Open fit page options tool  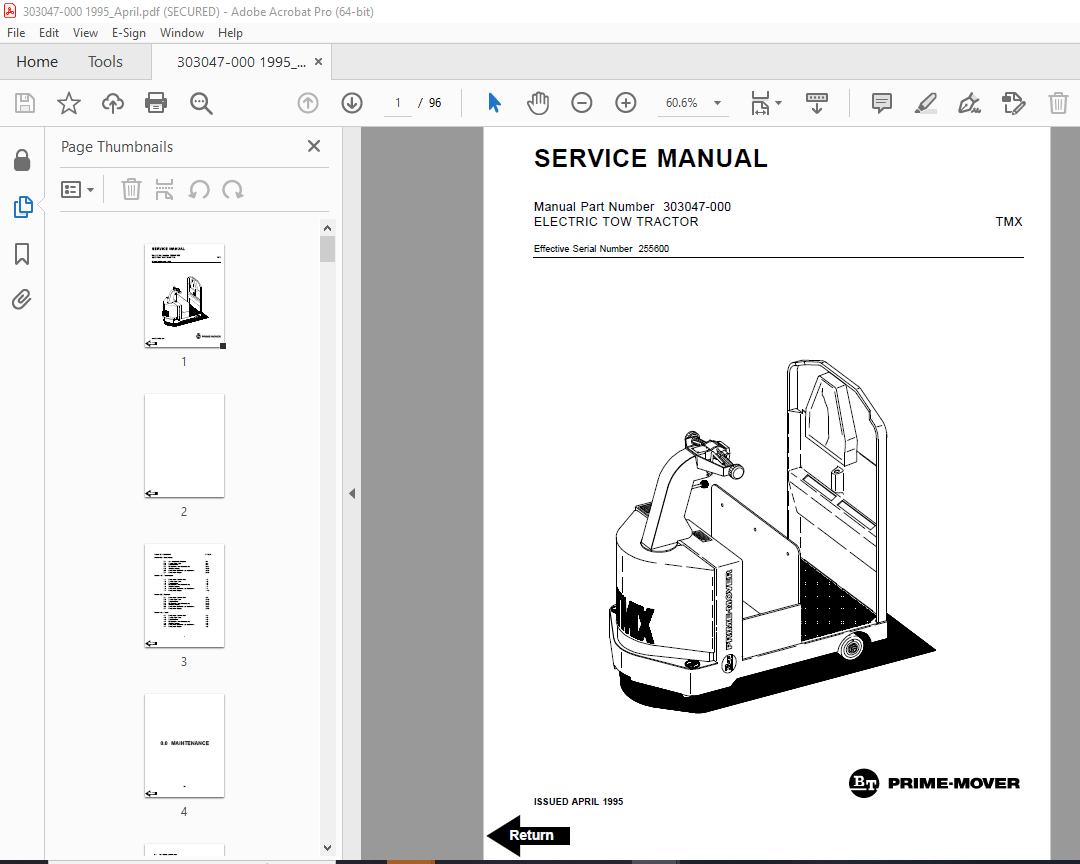click(x=766, y=103)
